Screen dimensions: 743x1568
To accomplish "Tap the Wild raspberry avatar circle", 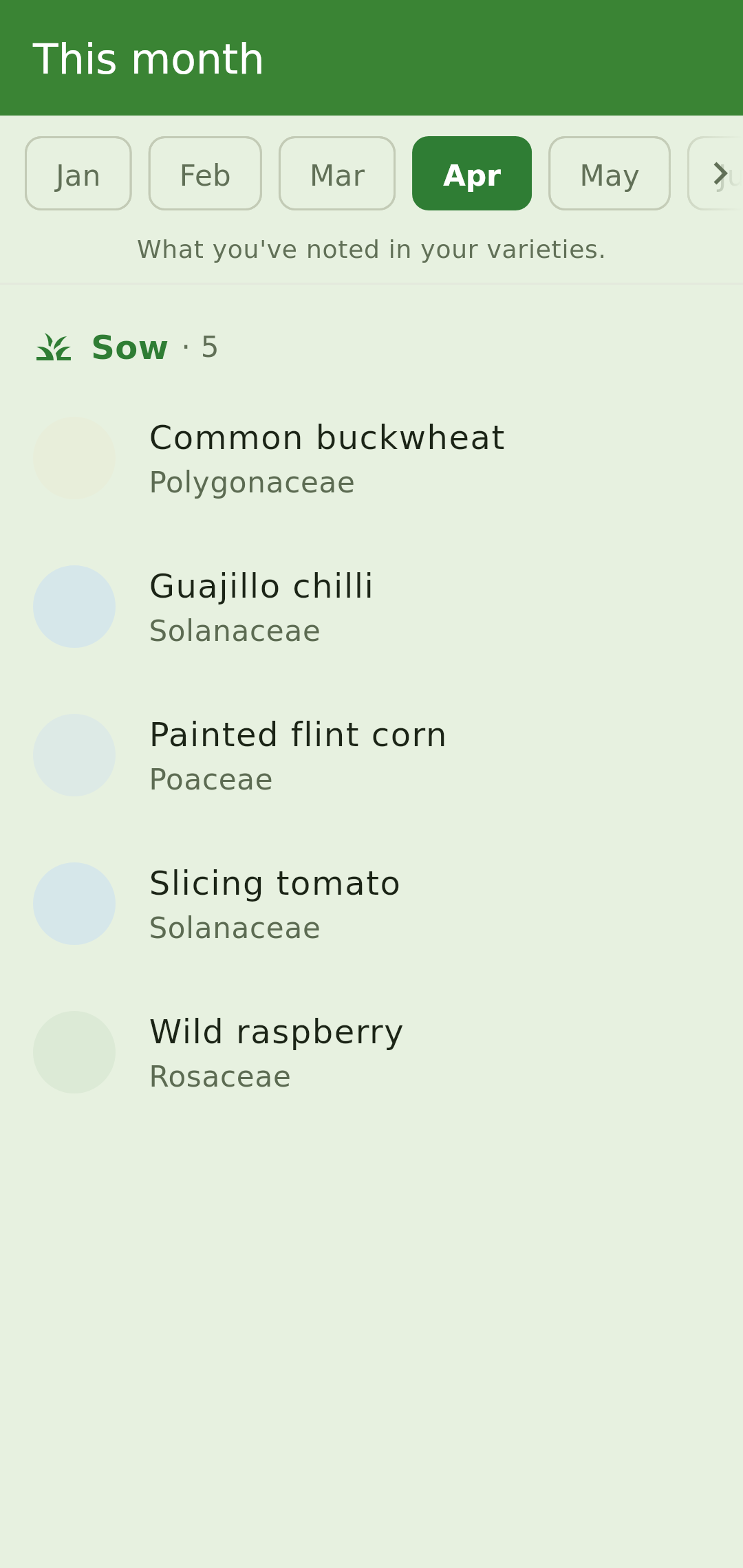I will (x=74, y=1052).
